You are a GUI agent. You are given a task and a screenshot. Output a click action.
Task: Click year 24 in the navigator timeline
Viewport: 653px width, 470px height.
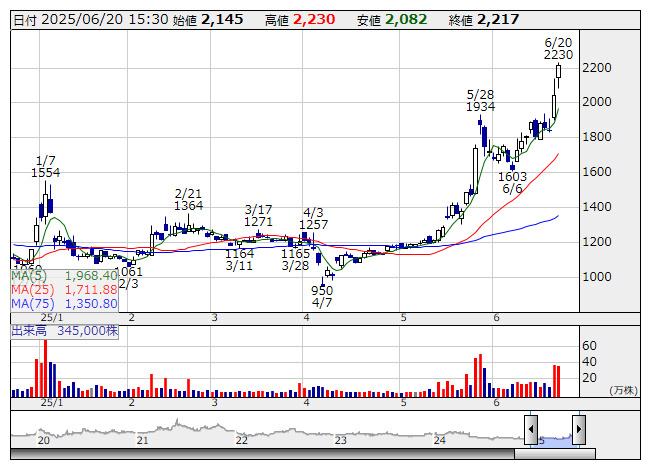[440, 440]
